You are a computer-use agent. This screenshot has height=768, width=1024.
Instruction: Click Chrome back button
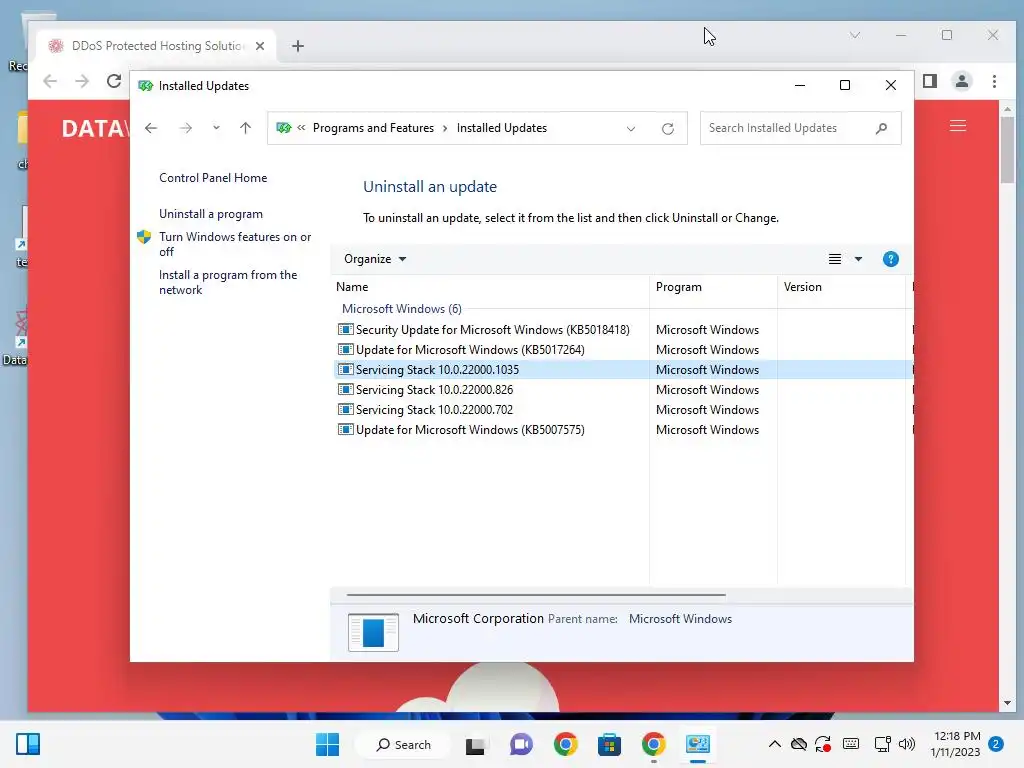tap(50, 81)
